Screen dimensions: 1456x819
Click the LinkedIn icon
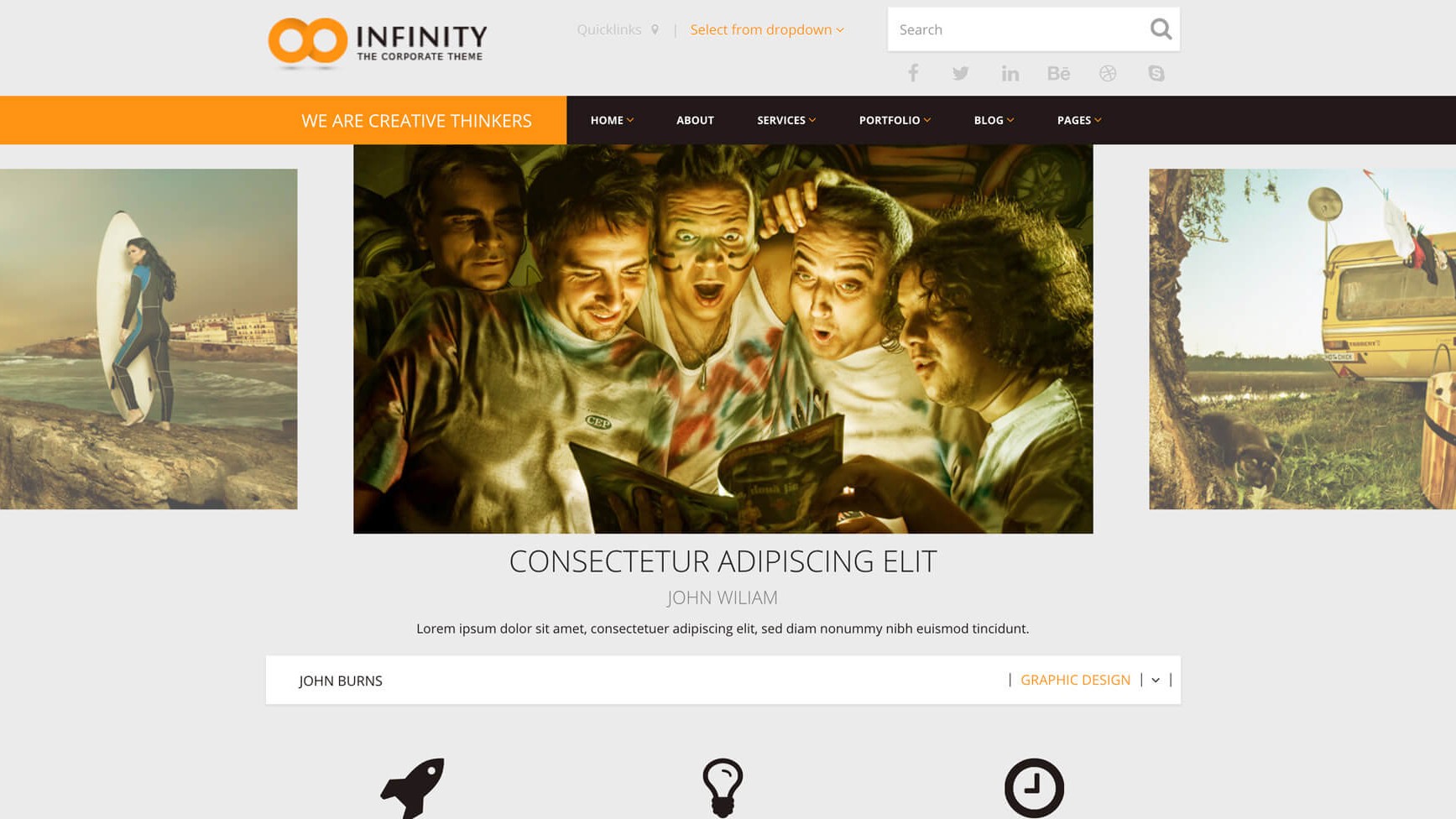1010,74
